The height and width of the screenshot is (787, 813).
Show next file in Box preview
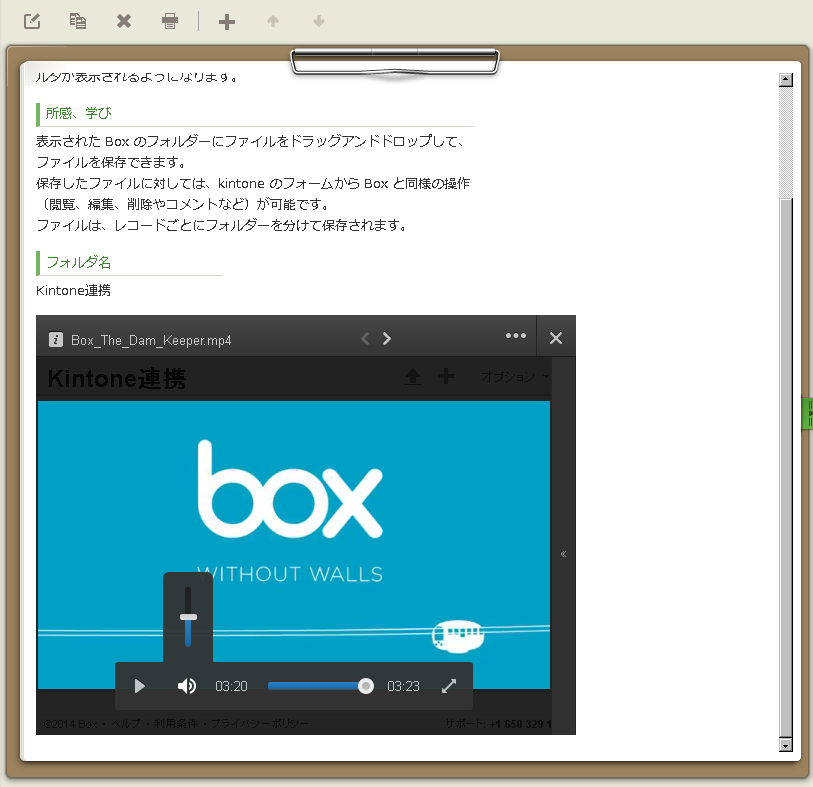[387, 339]
